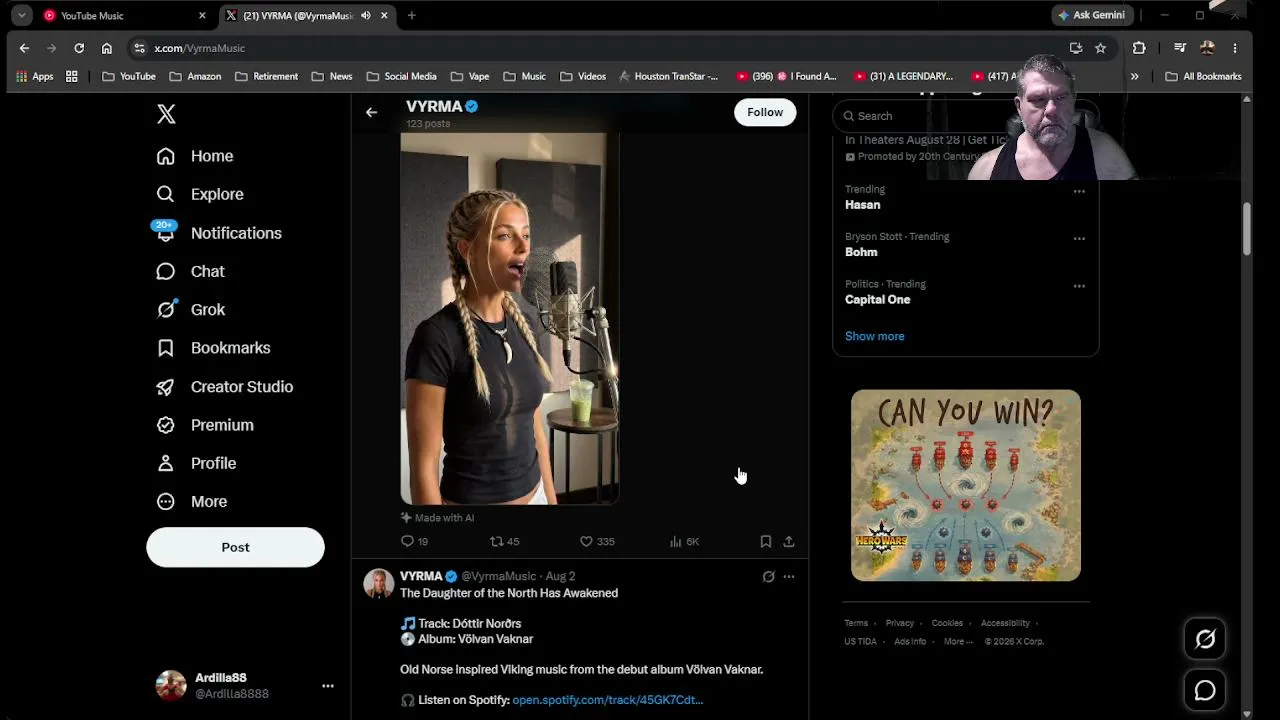Click the browser reload button

pos(79,48)
